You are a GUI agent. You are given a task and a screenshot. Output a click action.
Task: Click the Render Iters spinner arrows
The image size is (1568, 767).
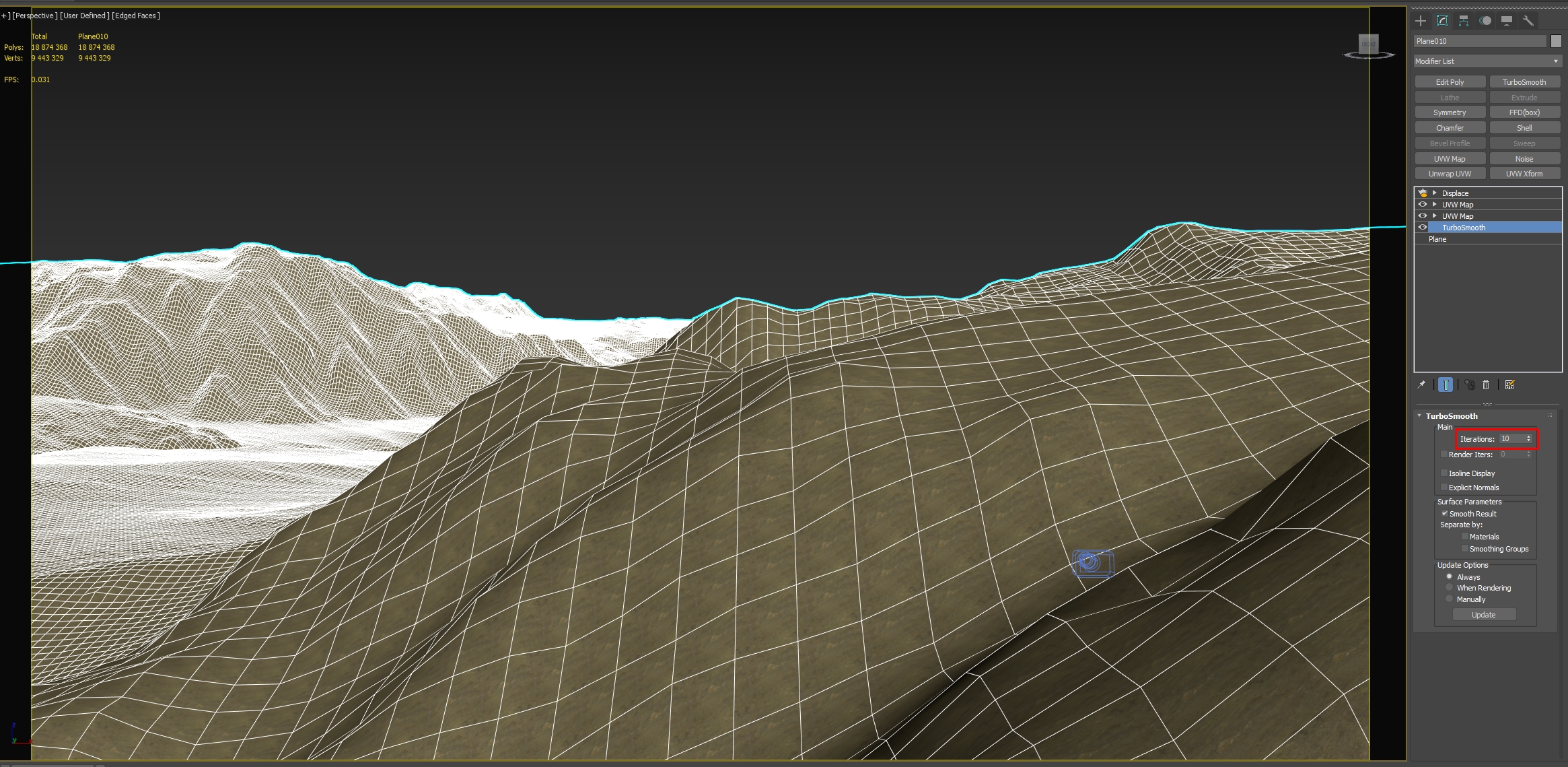click(1528, 454)
